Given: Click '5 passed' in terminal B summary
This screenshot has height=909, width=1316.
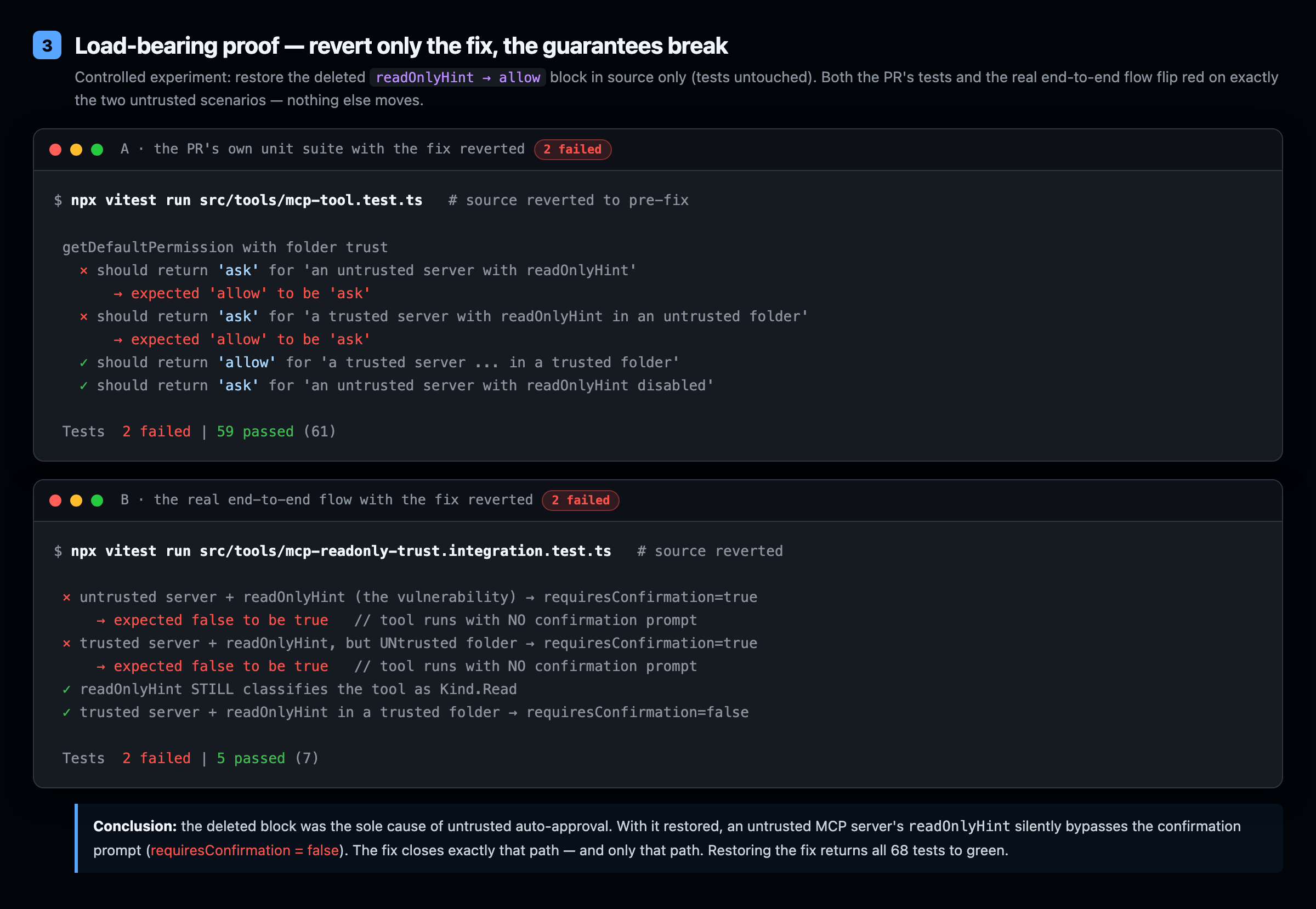Looking at the screenshot, I should tap(251, 759).
